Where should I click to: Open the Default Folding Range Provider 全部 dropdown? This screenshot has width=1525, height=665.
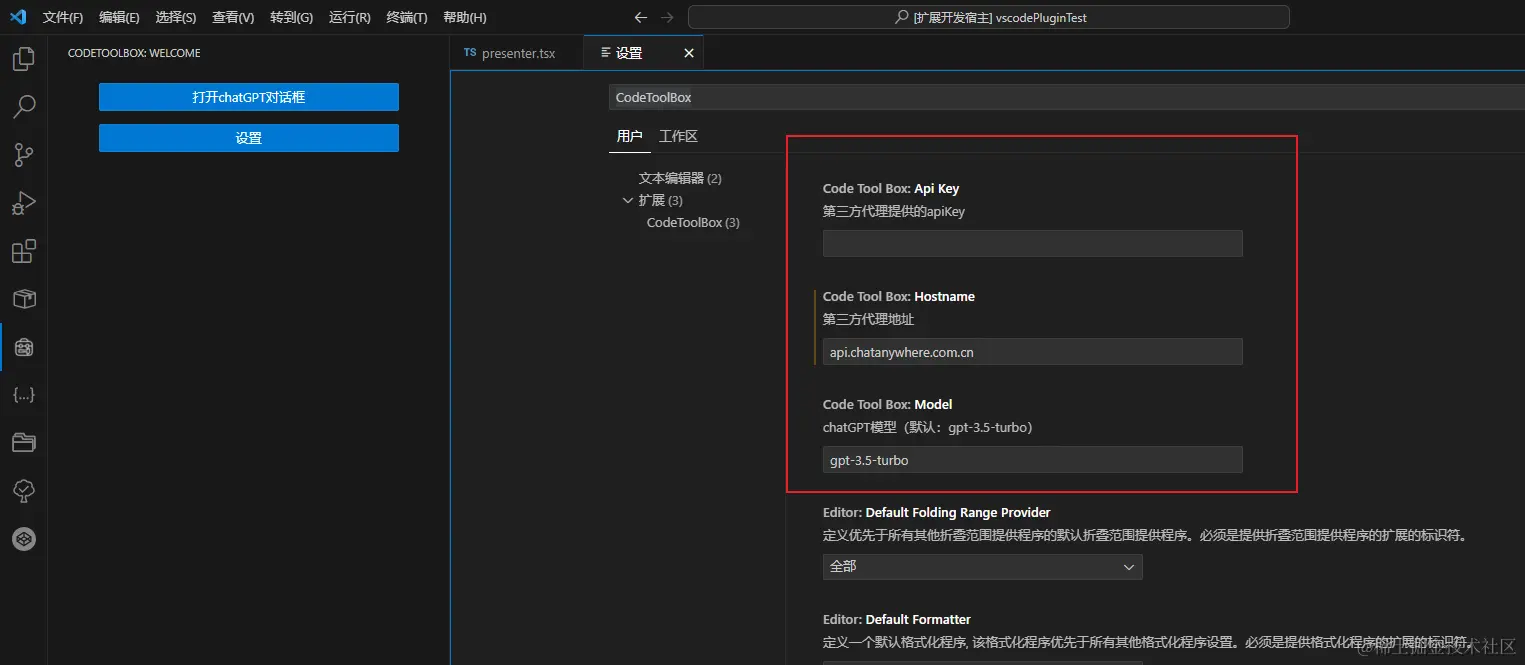click(x=982, y=566)
